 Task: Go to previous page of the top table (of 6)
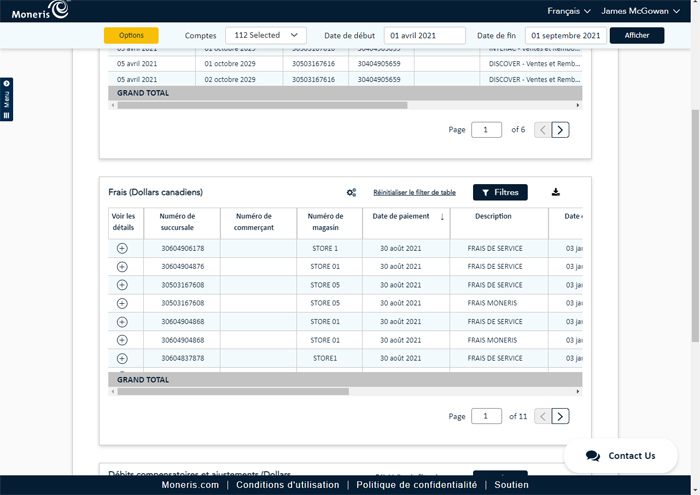[x=543, y=130]
